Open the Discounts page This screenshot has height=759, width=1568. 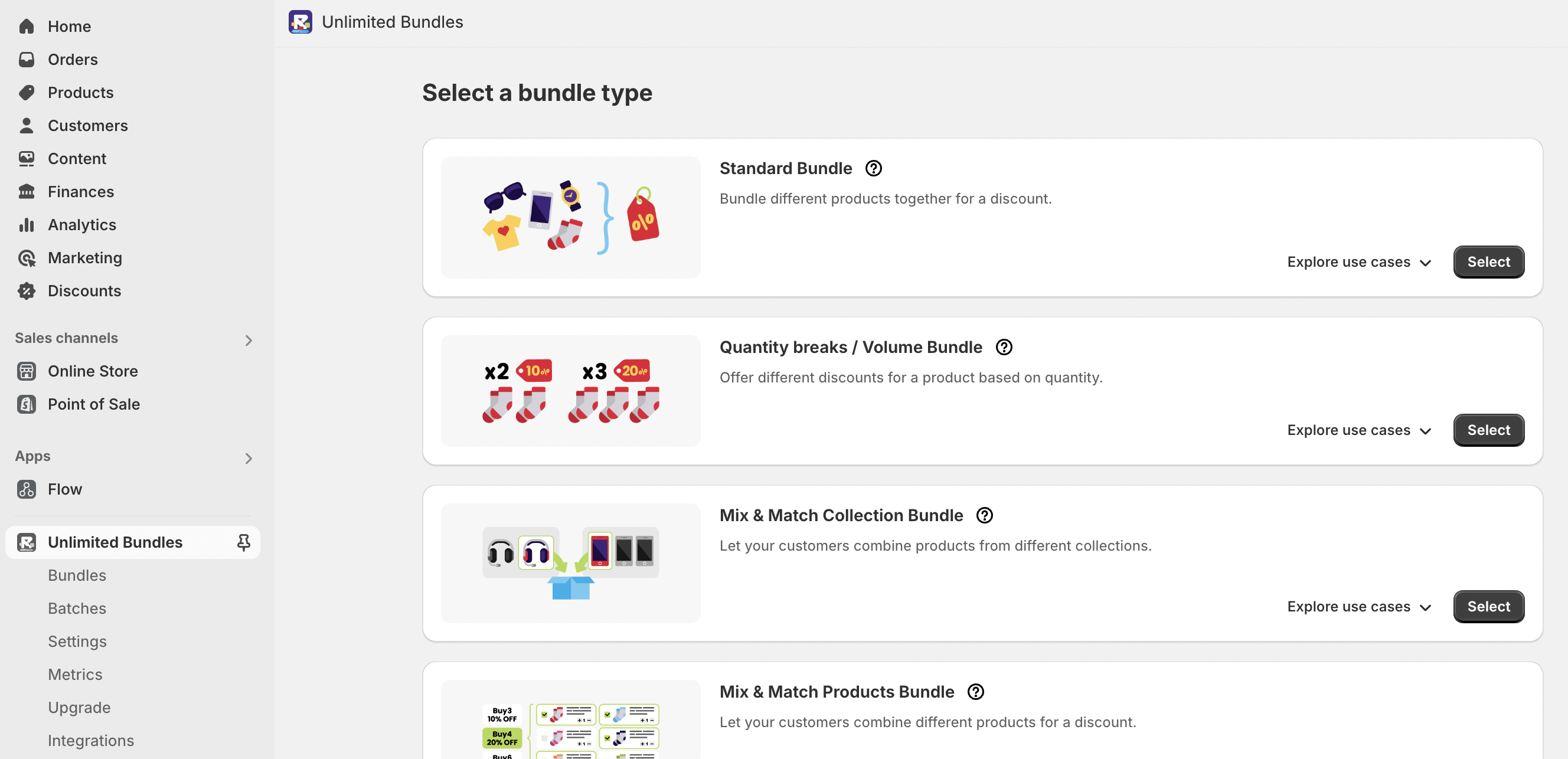pyautogui.click(x=84, y=291)
